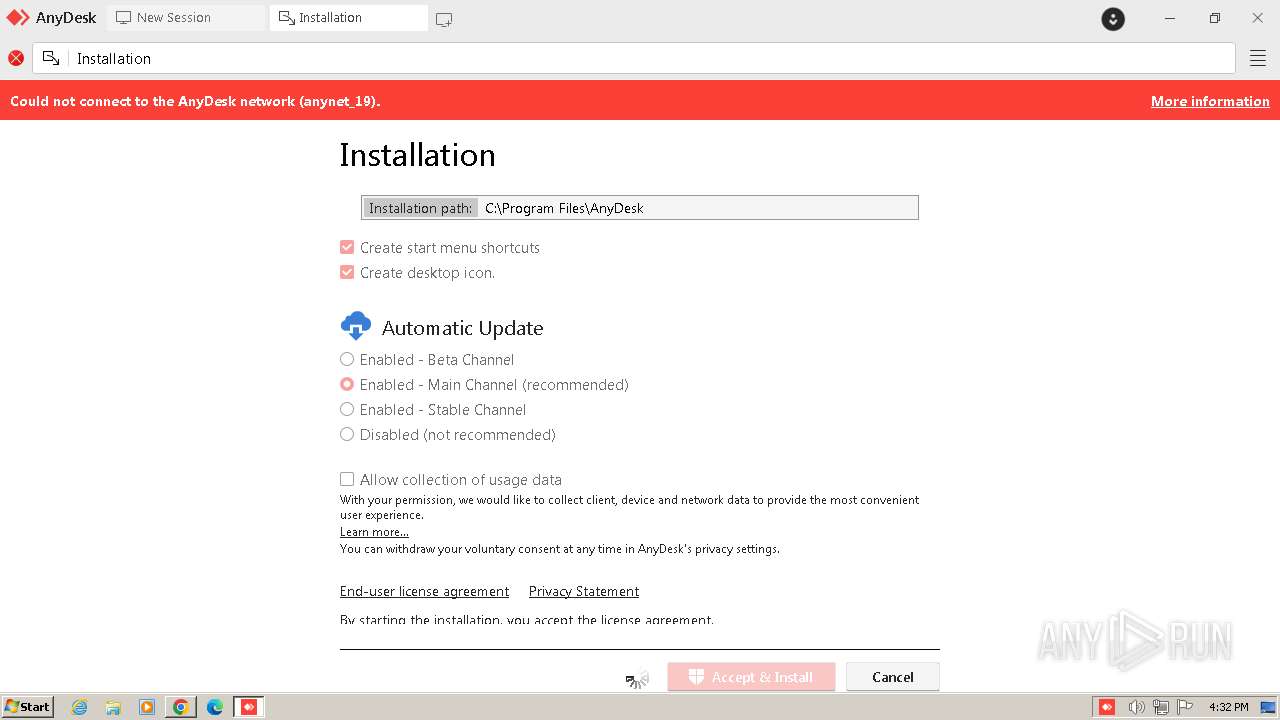
Task: Click the dark round download arrow icon
Action: (1113, 19)
